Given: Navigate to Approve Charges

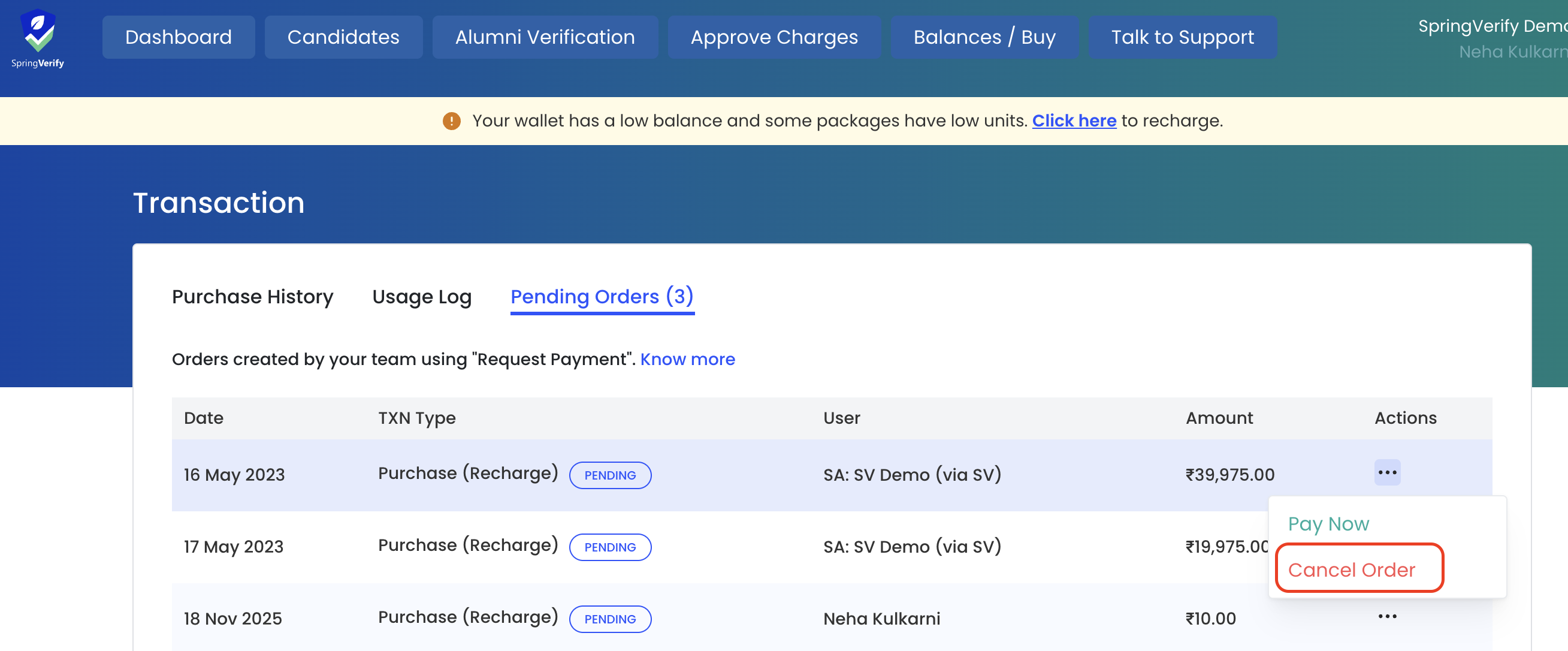Looking at the screenshot, I should tap(774, 37).
